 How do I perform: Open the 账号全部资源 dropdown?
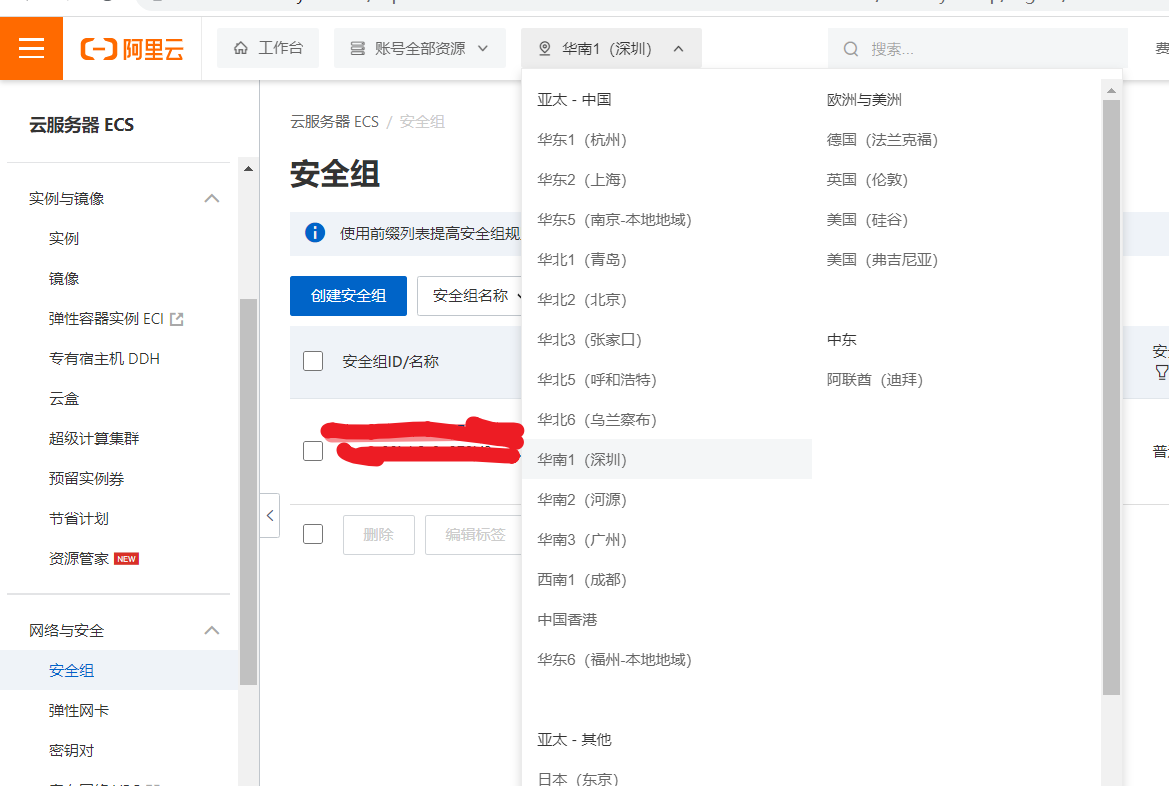tap(420, 48)
